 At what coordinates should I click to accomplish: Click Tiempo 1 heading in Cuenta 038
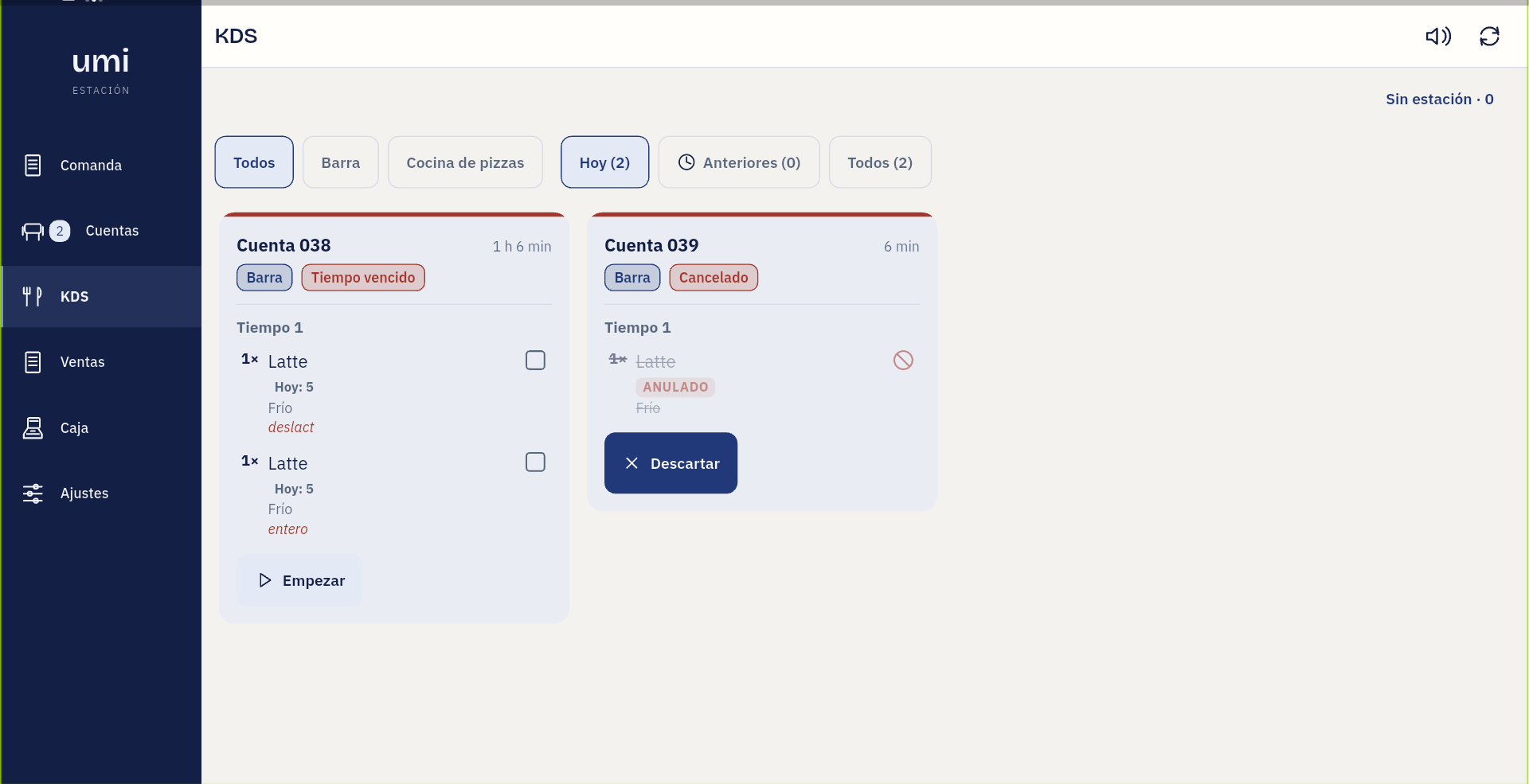pyautogui.click(x=270, y=328)
